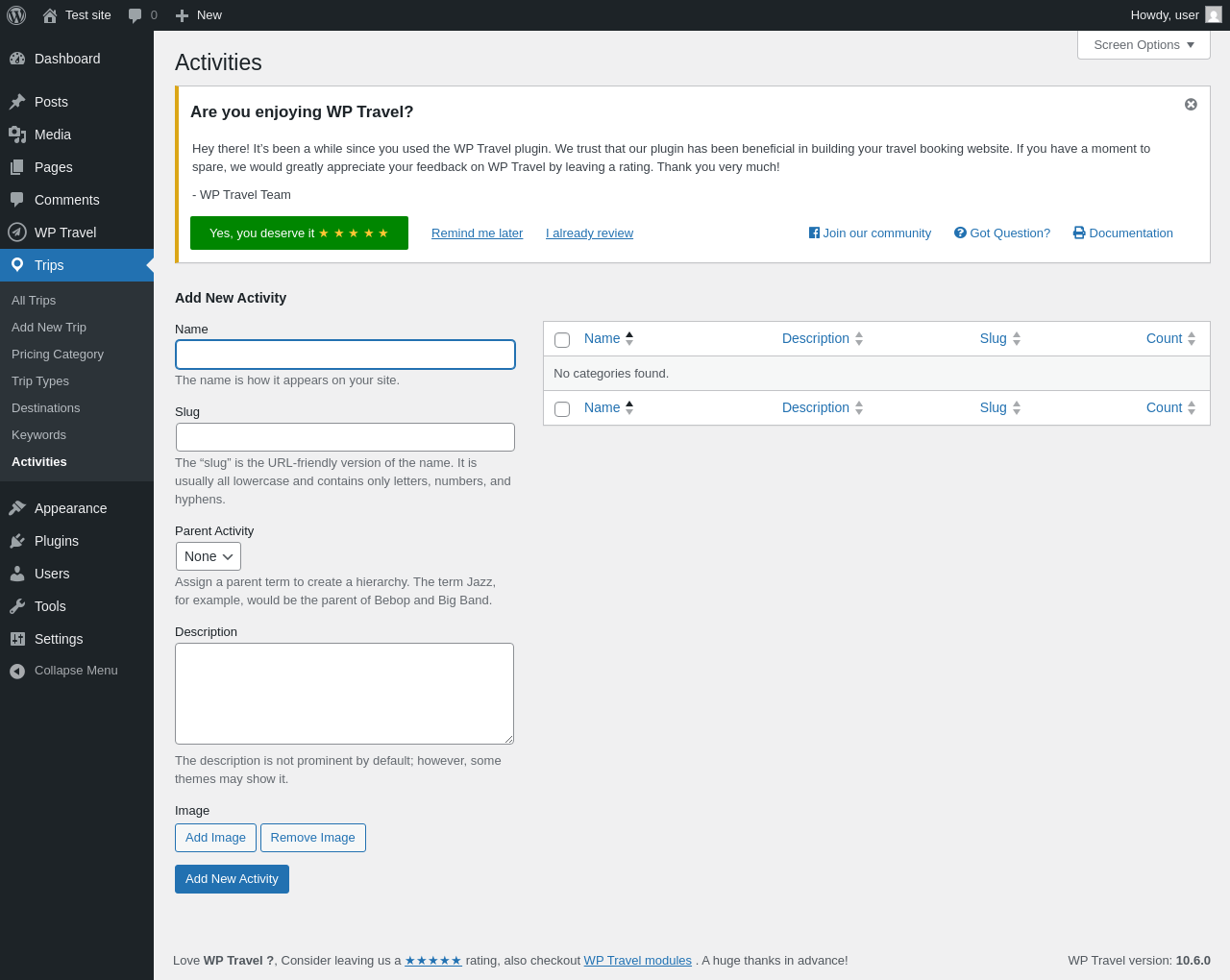Viewport: 1230px width, 980px height.
Task: Open the comments bubble icon in admin bar
Action: click(135, 15)
